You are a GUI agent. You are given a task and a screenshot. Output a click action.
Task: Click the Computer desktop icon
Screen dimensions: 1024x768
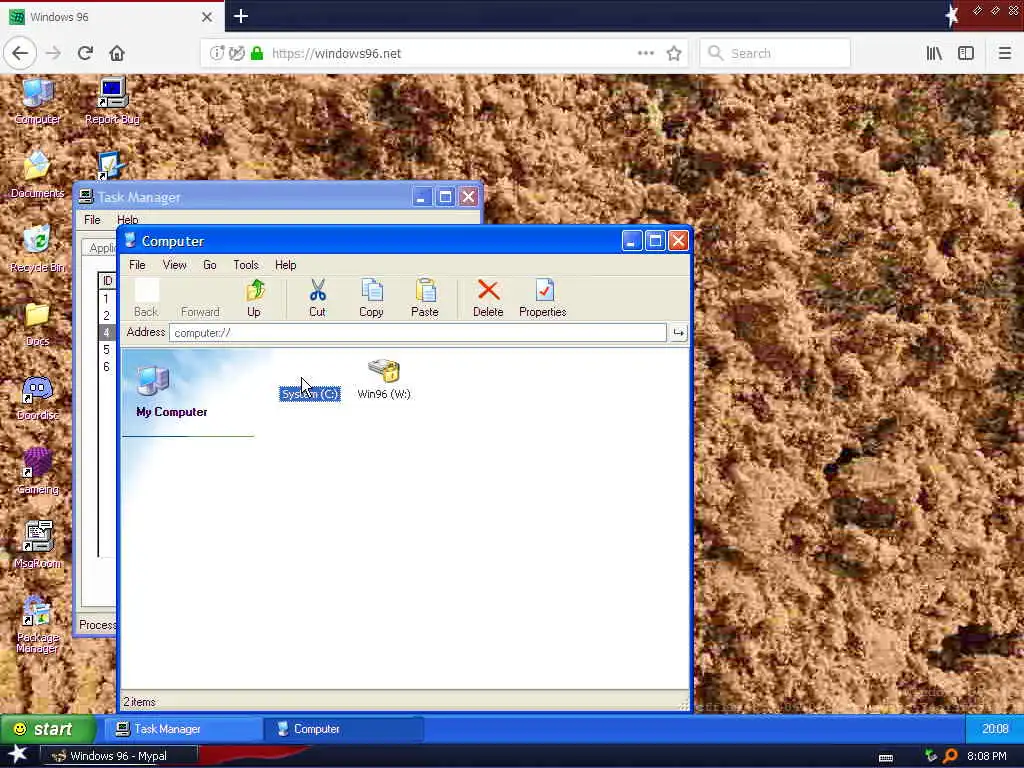click(x=38, y=101)
